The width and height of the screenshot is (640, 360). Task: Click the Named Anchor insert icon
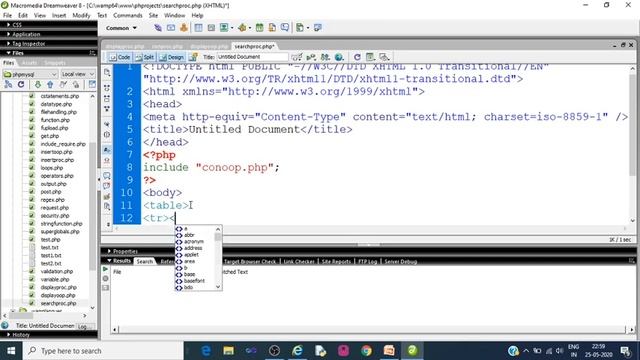184,28
